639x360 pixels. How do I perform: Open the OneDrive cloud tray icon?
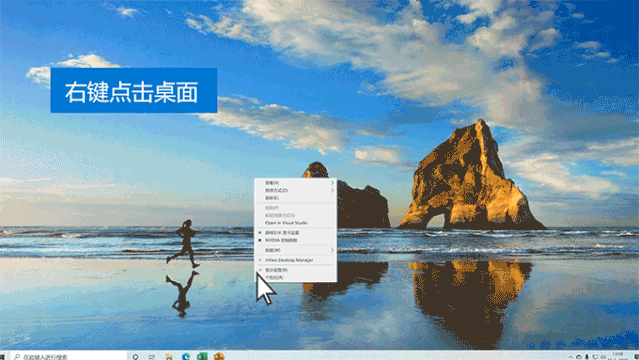[x=579, y=357]
